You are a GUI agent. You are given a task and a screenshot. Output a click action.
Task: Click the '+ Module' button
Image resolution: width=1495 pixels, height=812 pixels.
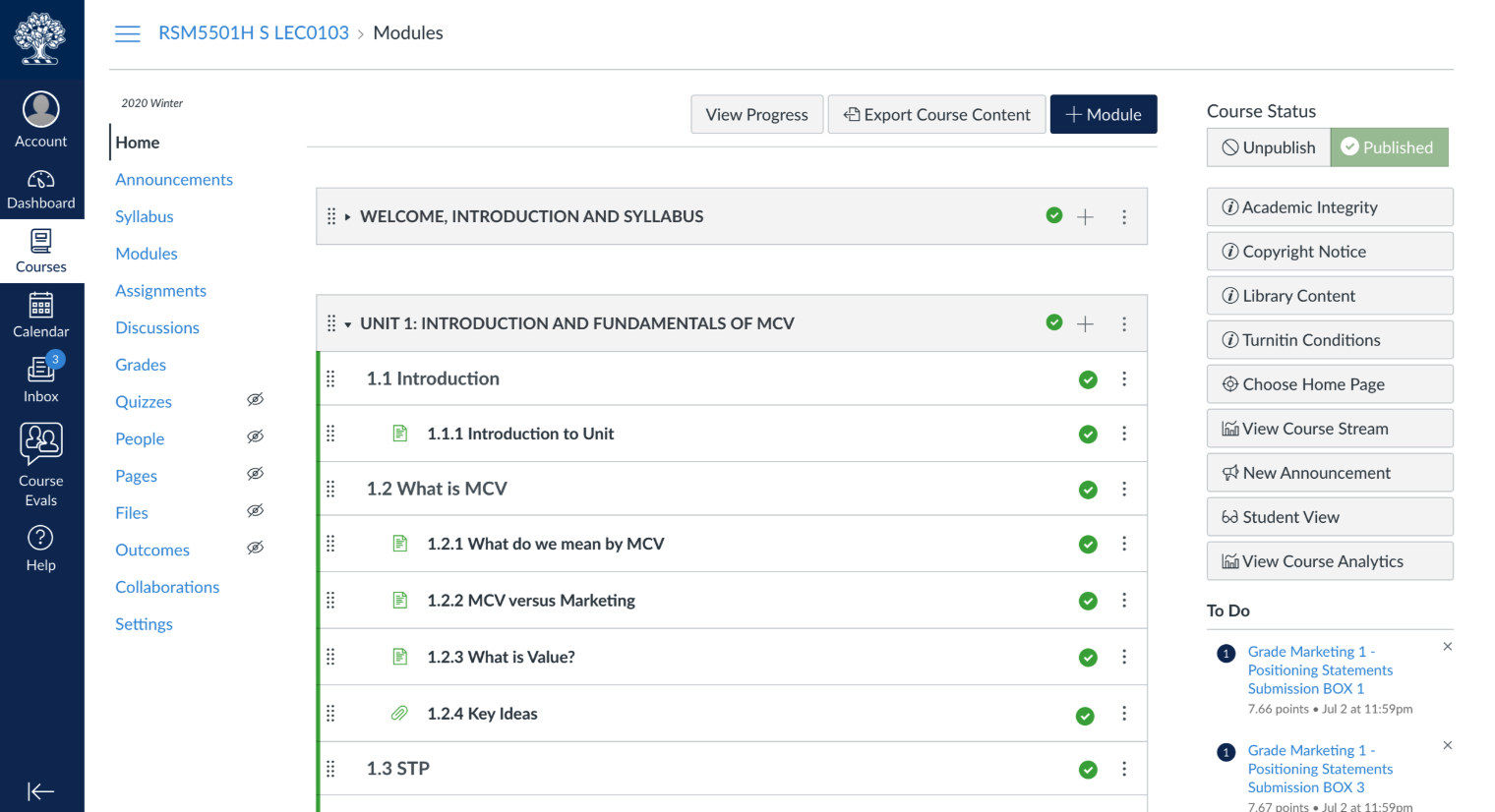point(1104,114)
